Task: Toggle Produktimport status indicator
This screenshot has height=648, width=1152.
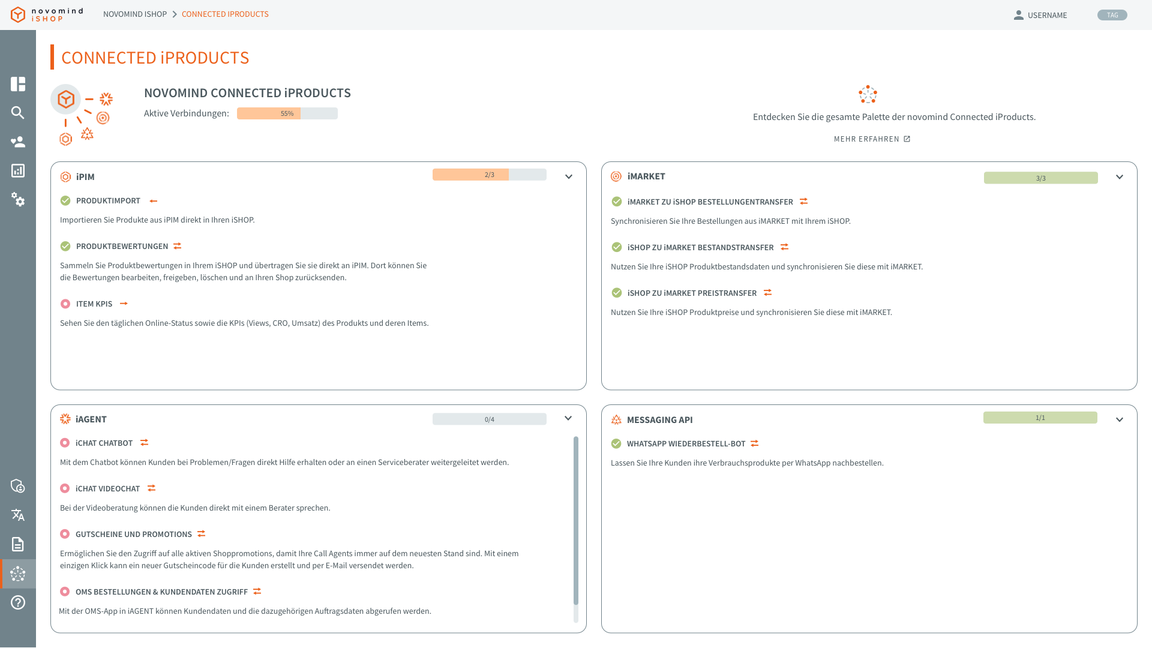Action: tap(65, 201)
